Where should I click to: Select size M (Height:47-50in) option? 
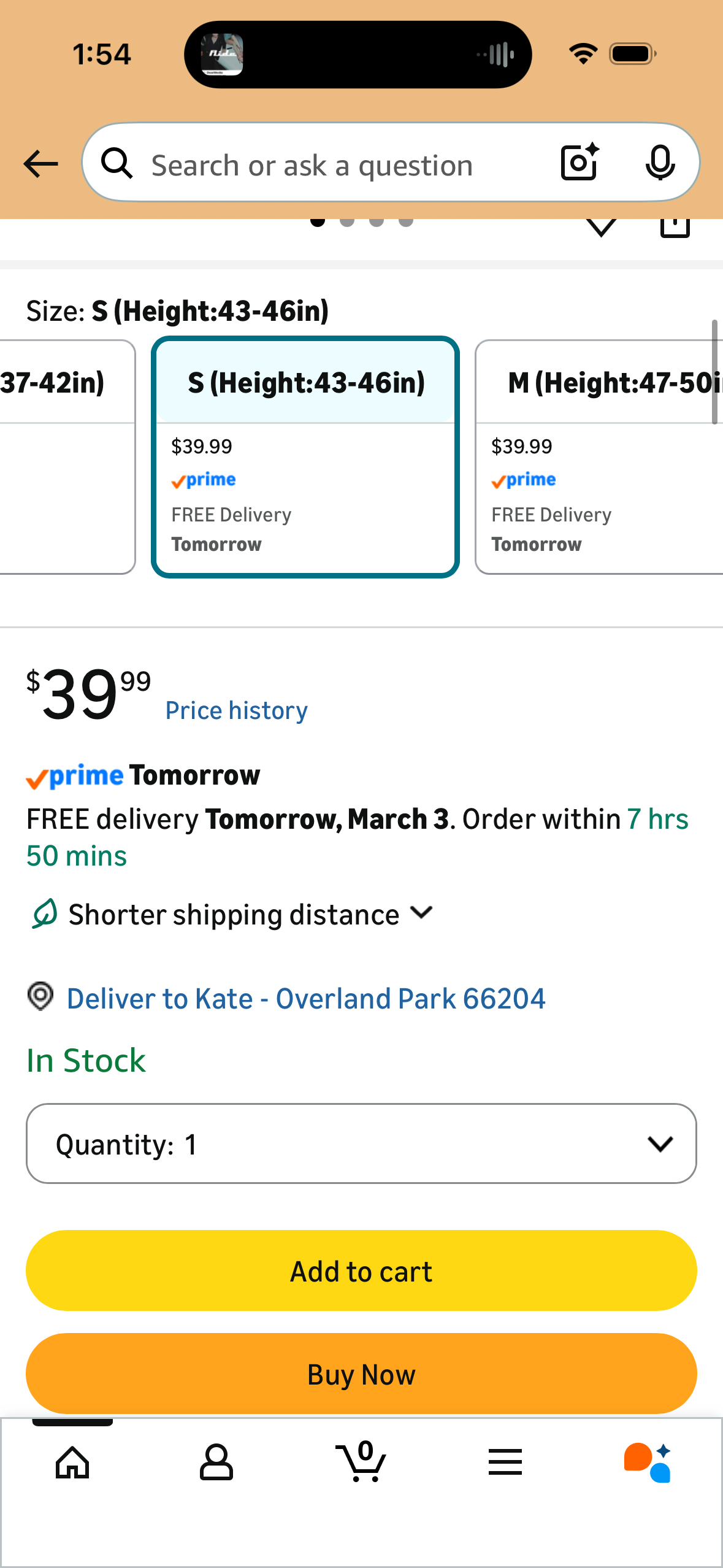tap(599, 457)
